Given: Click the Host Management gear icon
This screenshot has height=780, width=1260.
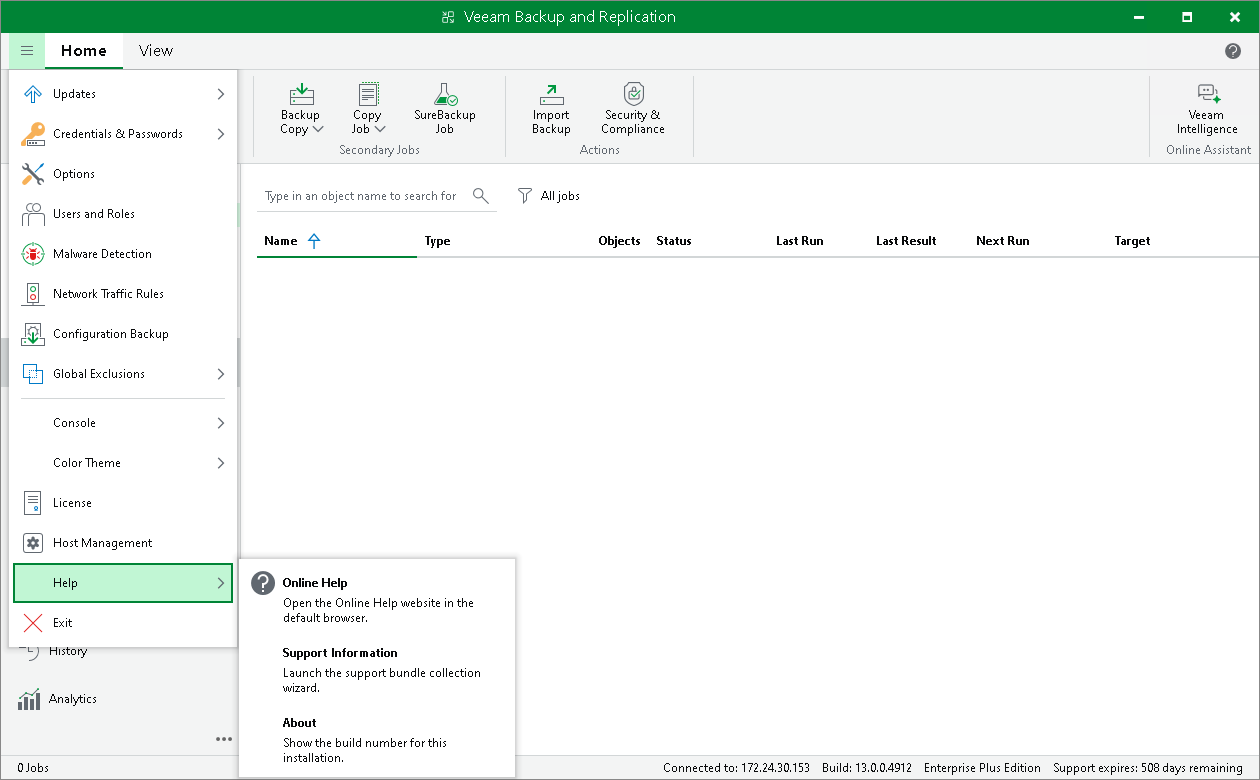Looking at the screenshot, I should coord(33,543).
